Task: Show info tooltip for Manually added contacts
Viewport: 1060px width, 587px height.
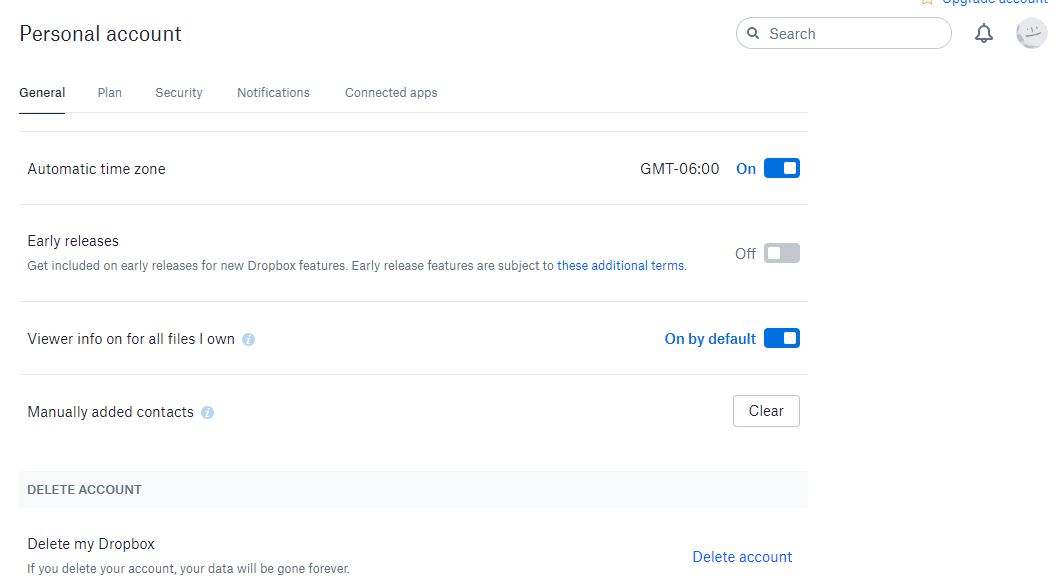Action: click(x=208, y=413)
